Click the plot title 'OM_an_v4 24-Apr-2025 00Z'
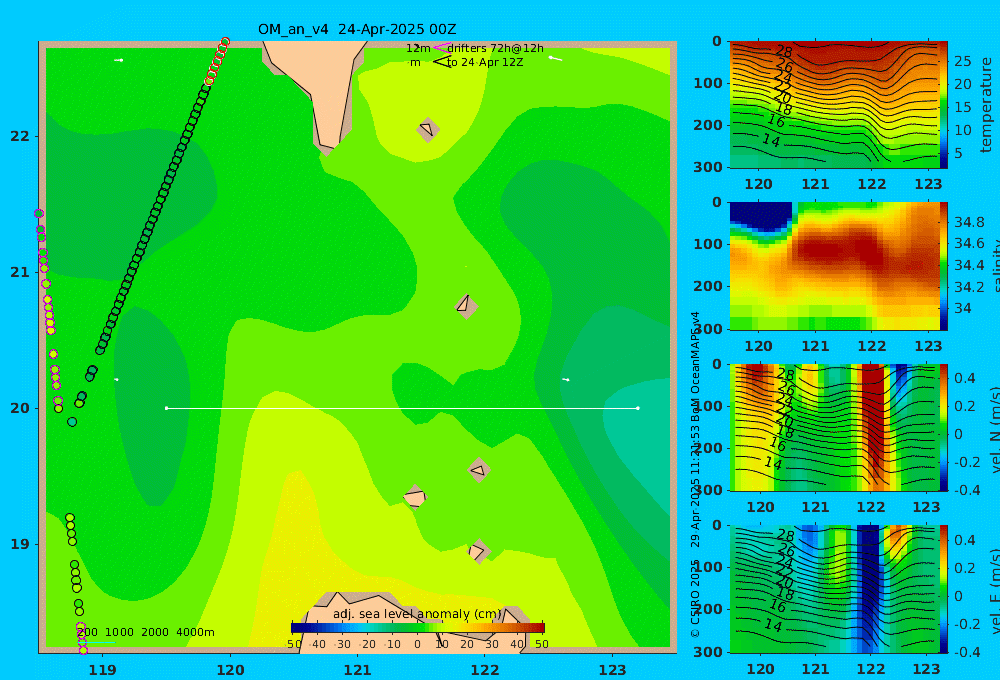 [357, 29]
